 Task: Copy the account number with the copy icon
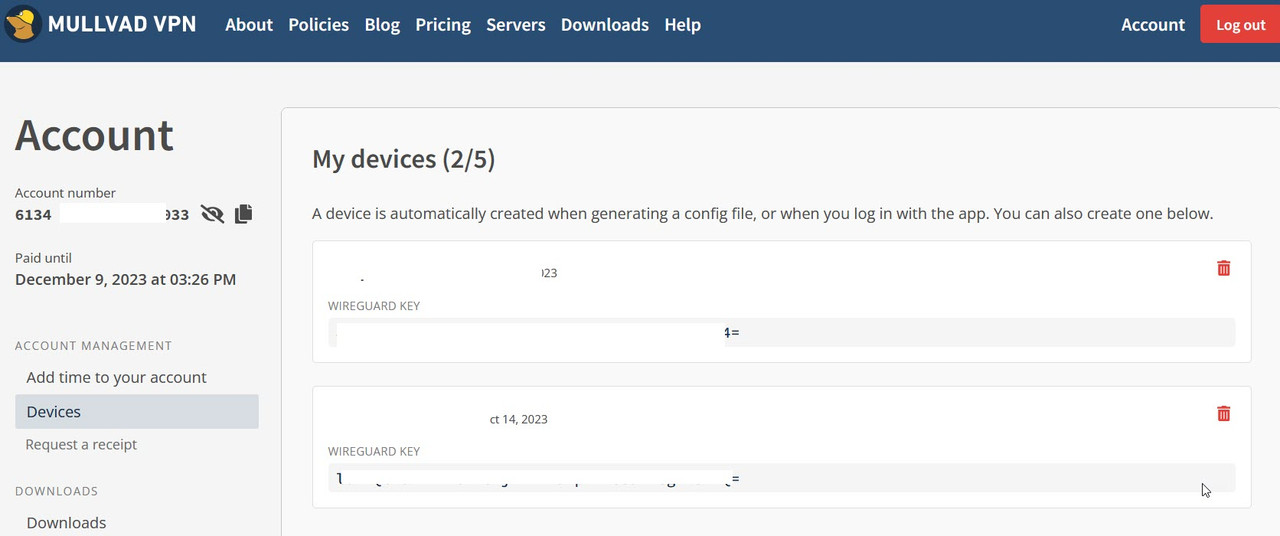pyautogui.click(x=243, y=214)
